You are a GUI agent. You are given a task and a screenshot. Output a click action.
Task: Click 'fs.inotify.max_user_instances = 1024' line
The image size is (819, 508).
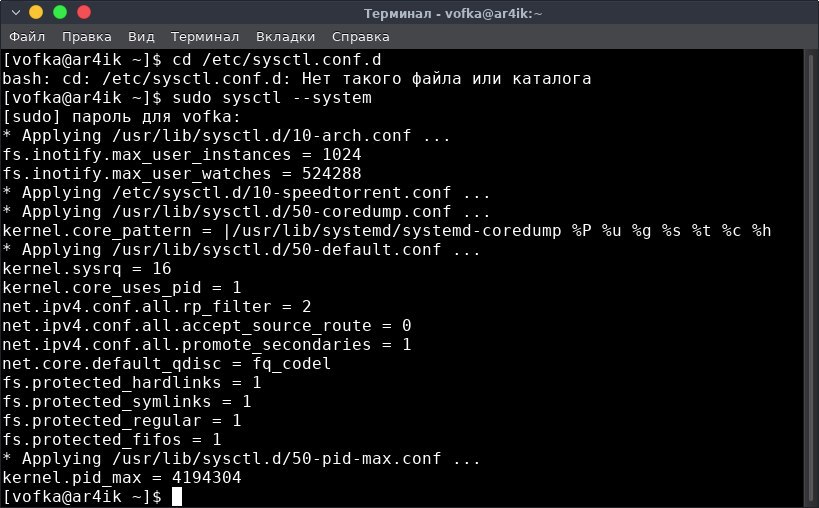pos(182,155)
